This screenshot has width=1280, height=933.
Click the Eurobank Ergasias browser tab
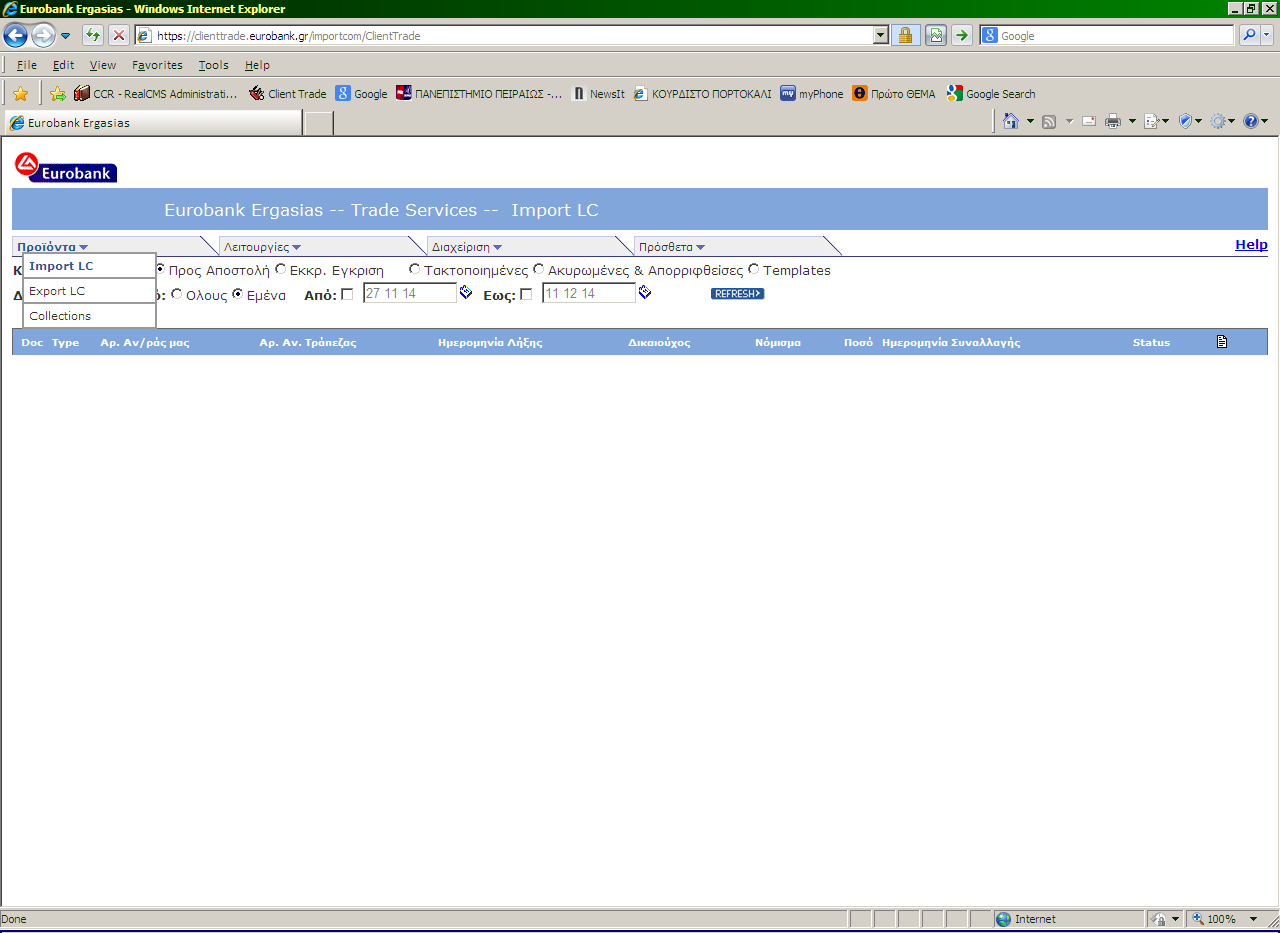tap(153, 123)
